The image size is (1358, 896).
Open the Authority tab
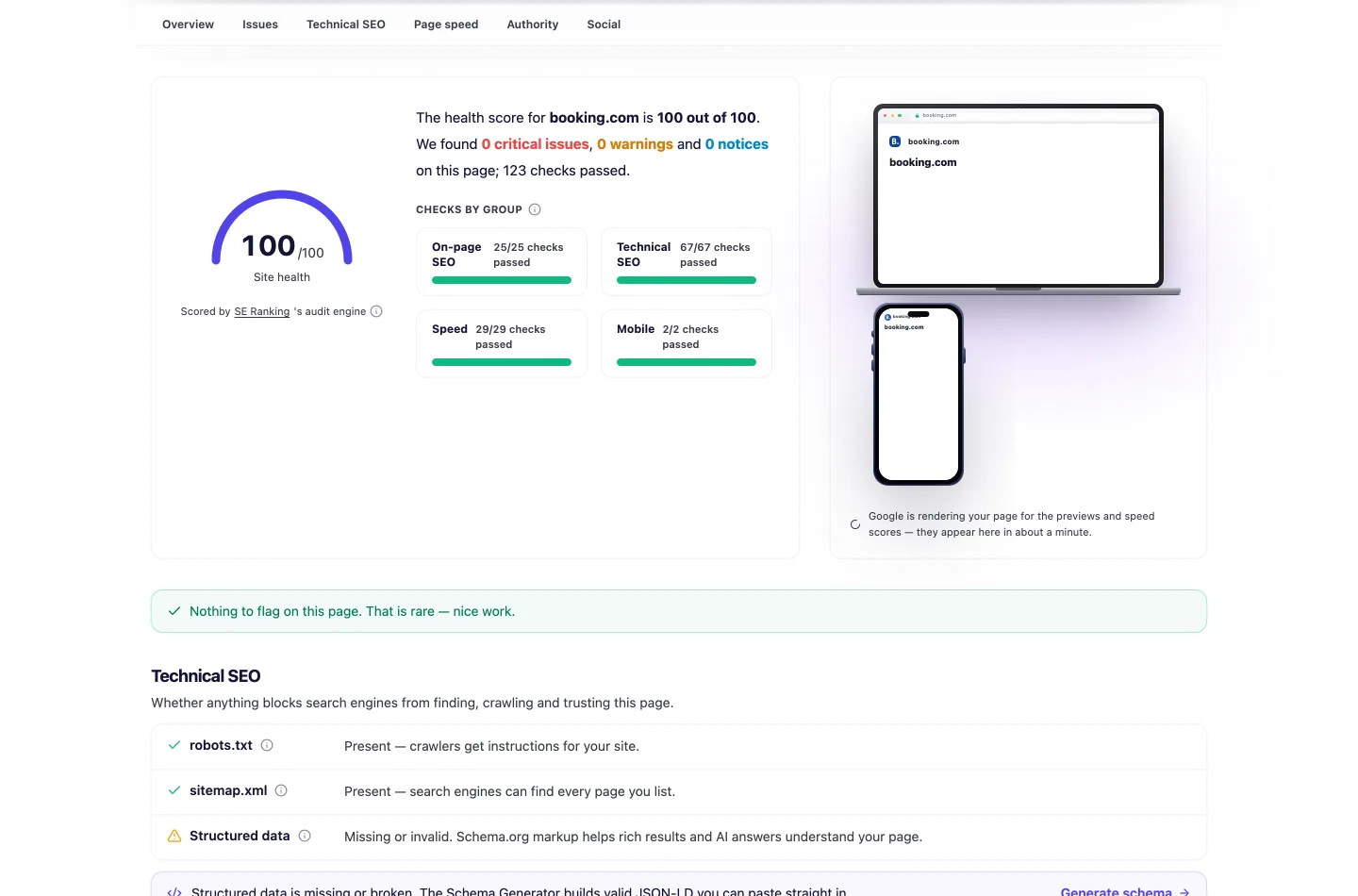[533, 25]
